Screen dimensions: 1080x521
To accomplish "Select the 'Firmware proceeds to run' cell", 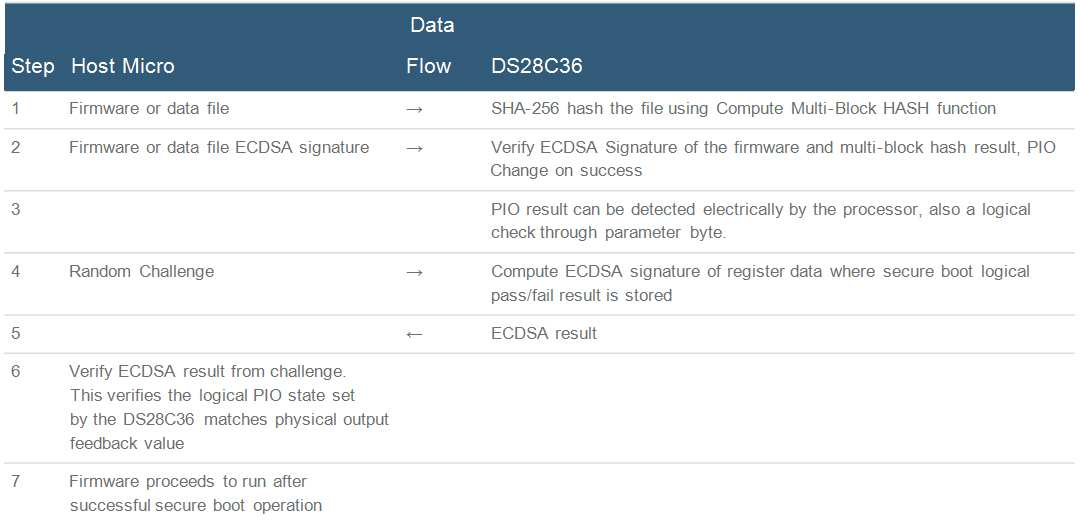I will (195, 493).
